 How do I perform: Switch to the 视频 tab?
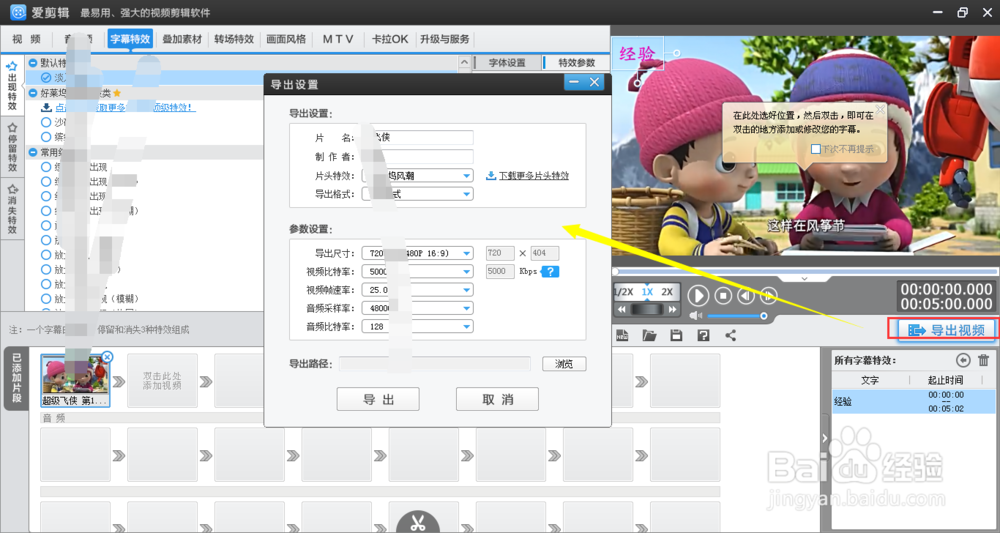tap(26, 39)
